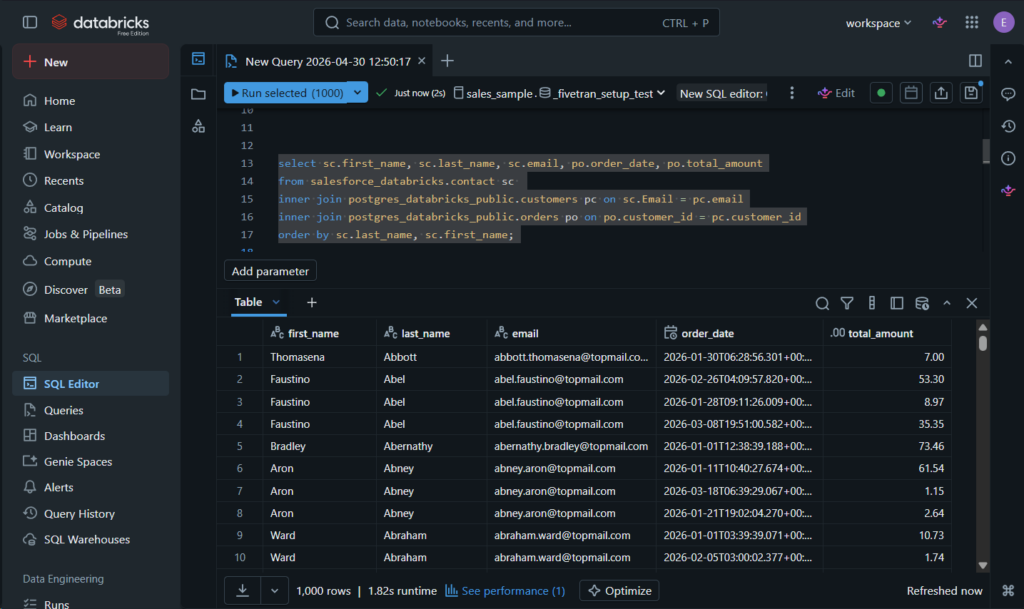
Task: Click the editor vertical scrollbar thumb
Action: 986,151
